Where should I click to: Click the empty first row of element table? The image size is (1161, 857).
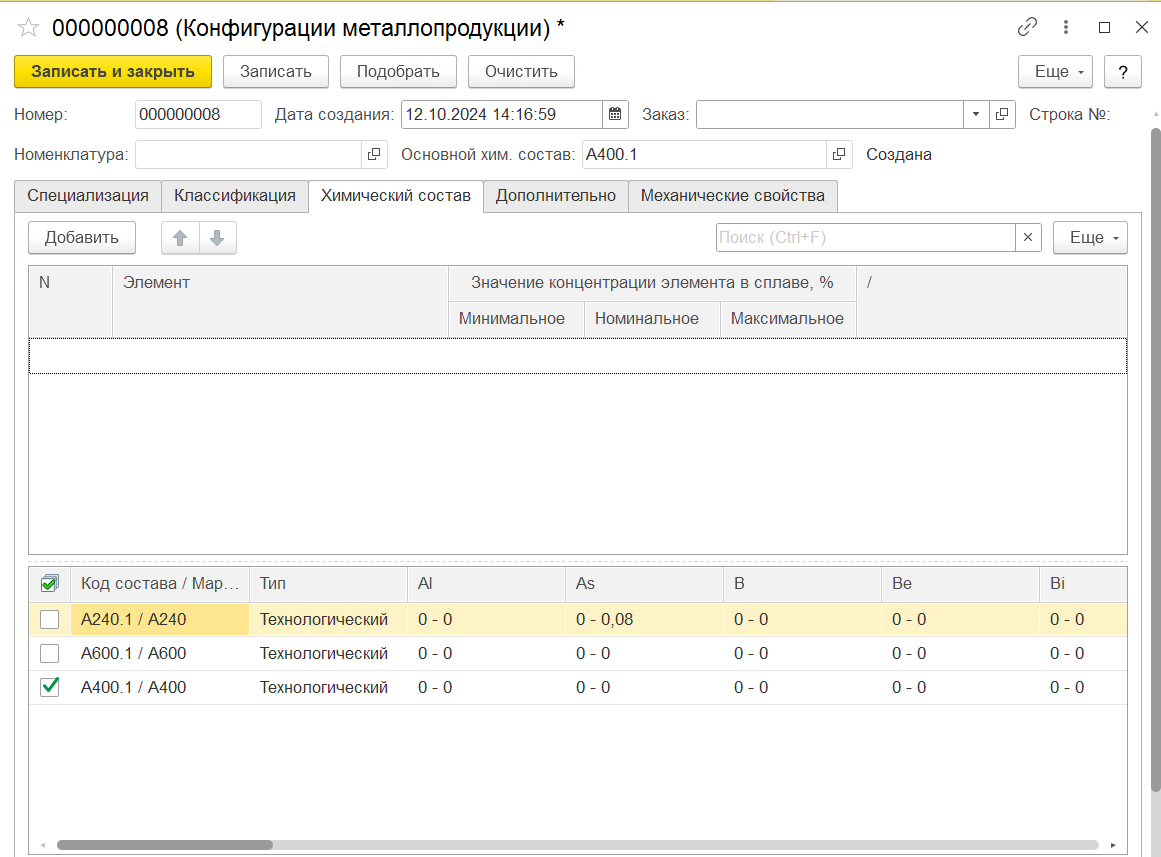pyautogui.click(x=578, y=356)
